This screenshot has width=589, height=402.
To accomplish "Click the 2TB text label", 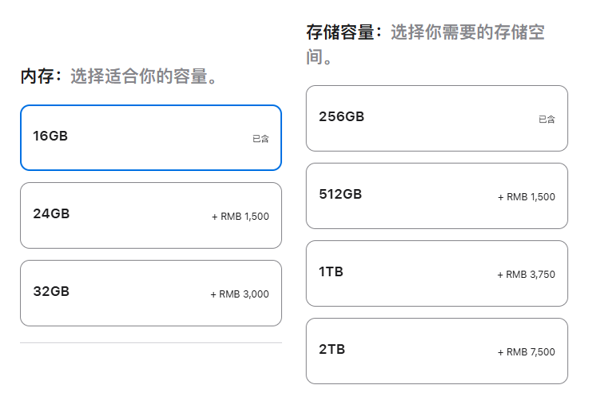I will click(x=332, y=349).
